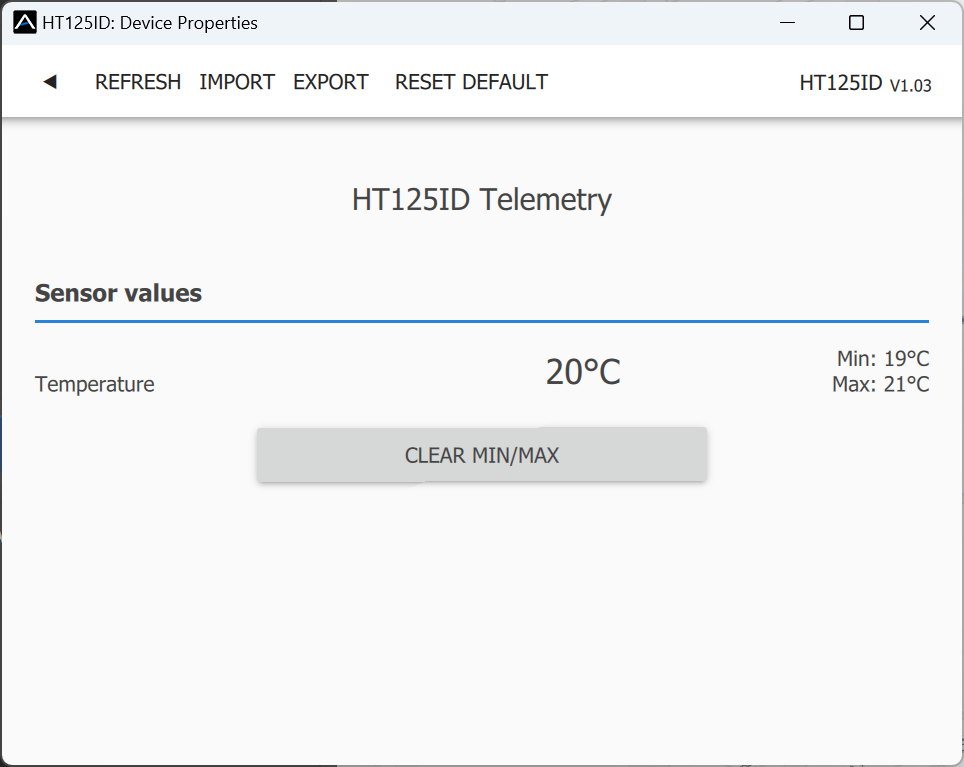This screenshot has height=767, width=964.
Task: Select EXPORT from the top toolbar
Action: [x=330, y=82]
